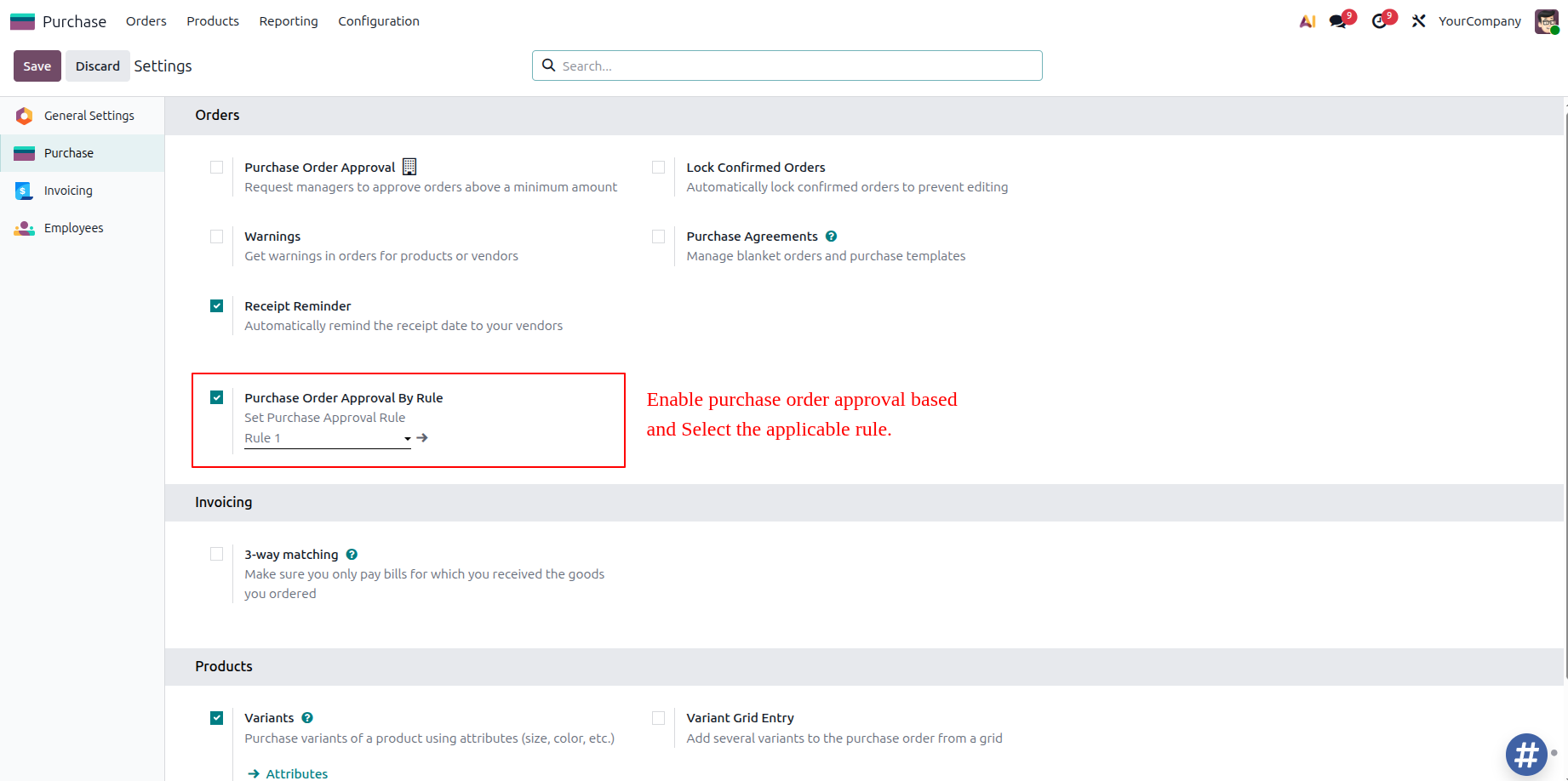
Task: Open the activities clock icon
Action: click(1378, 20)
